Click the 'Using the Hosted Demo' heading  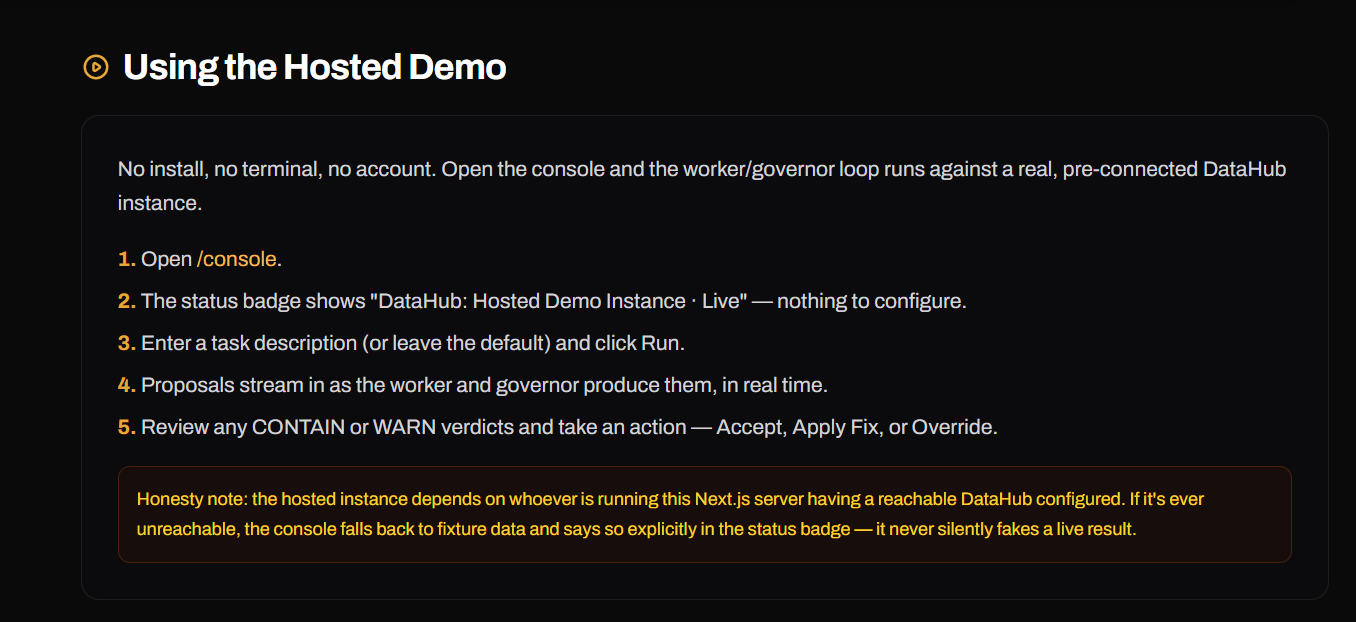pos(314,68)
